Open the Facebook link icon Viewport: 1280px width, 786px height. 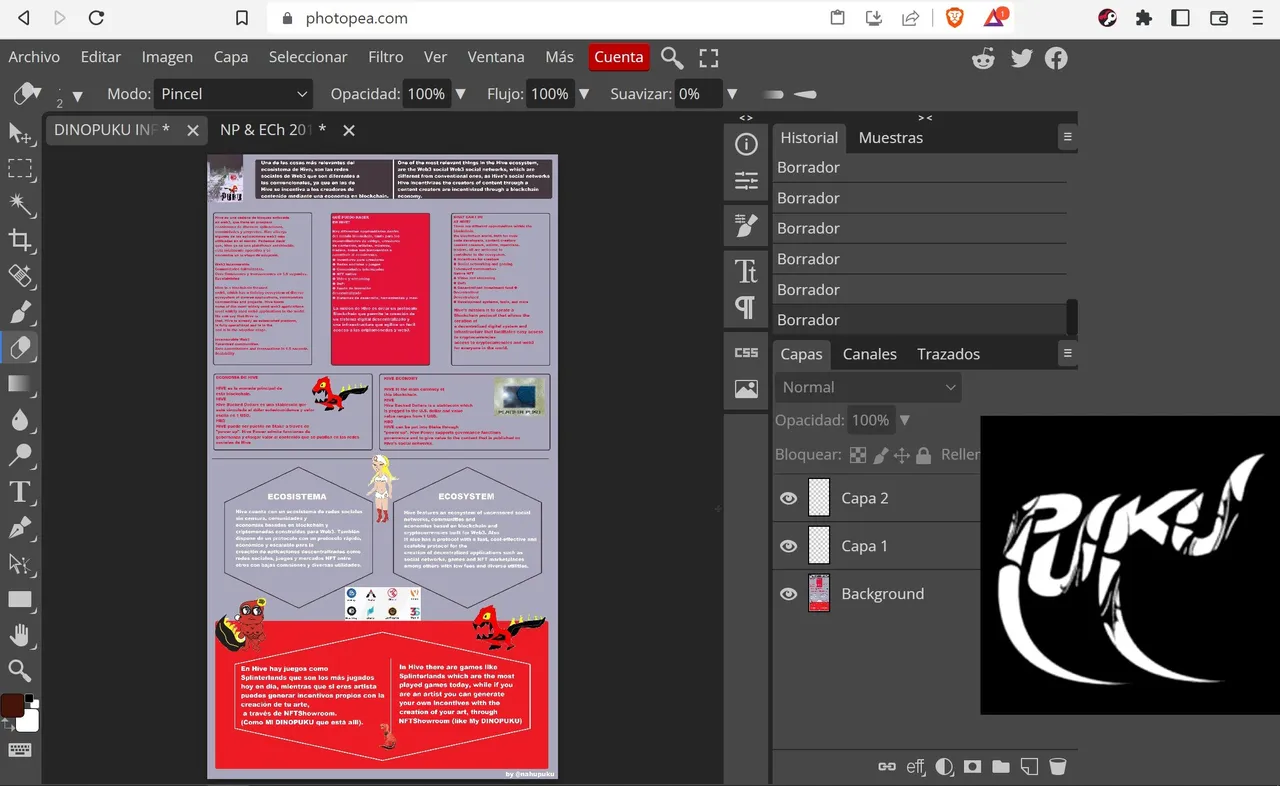pyautogui.click(x=1056, y=58)
